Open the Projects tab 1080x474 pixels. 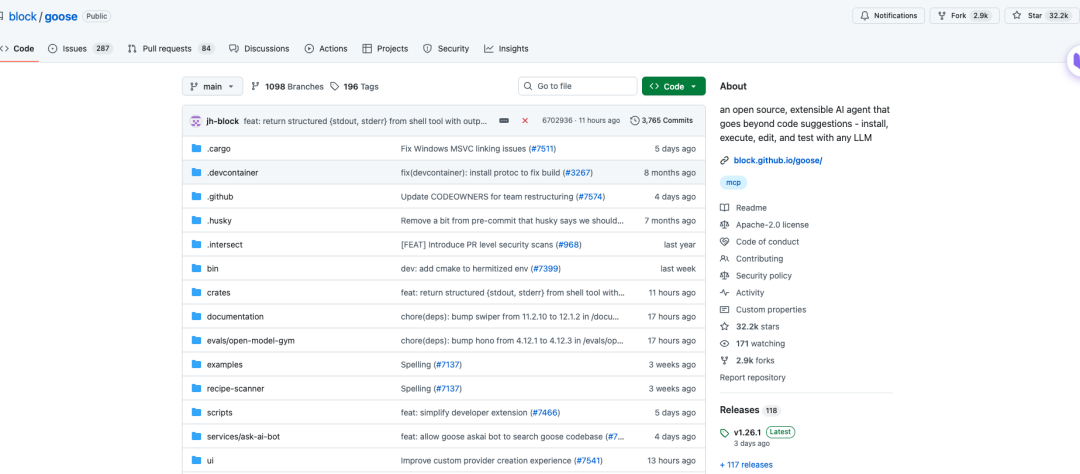pyautogui.click(x=385, y=49)
